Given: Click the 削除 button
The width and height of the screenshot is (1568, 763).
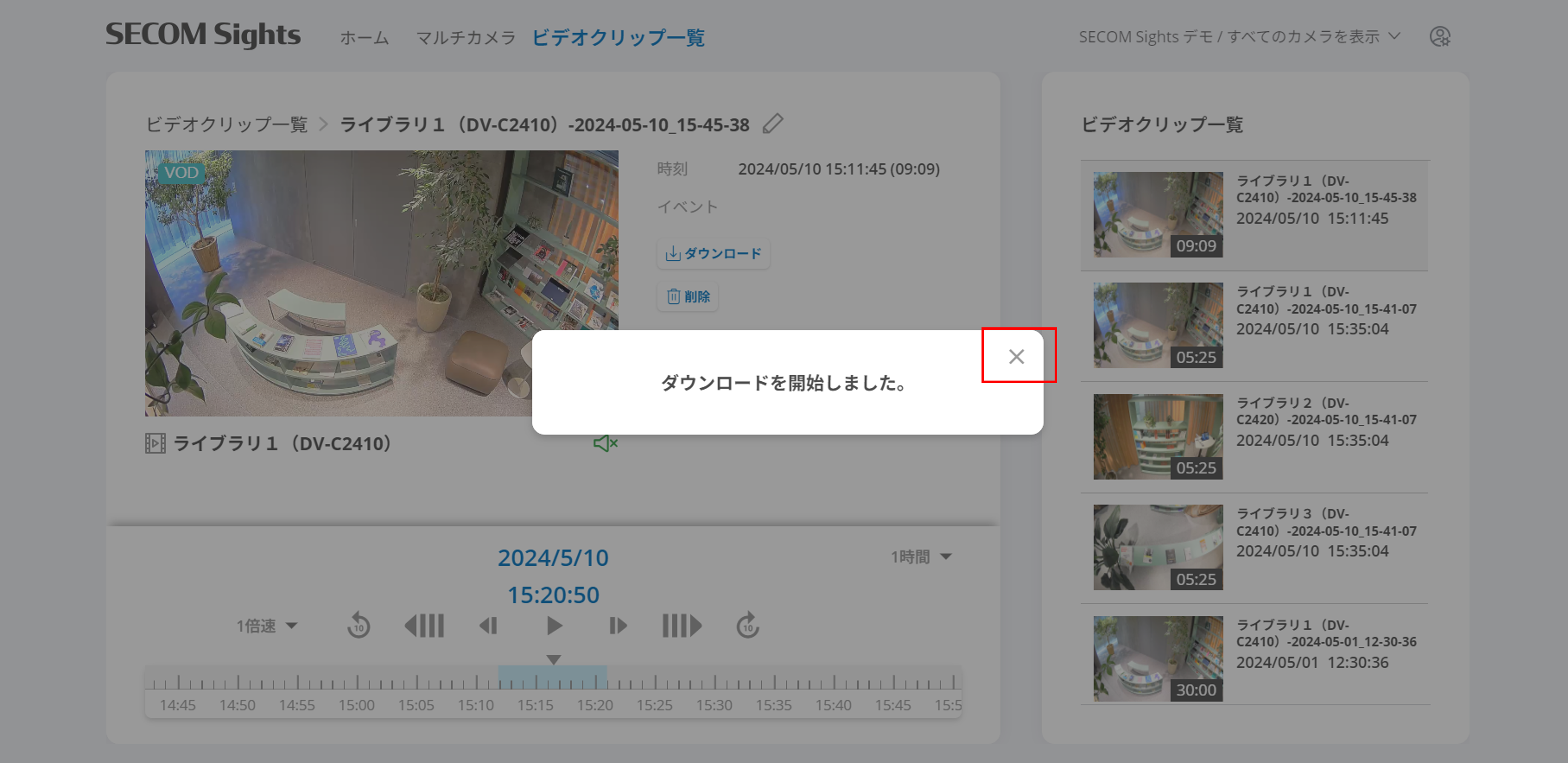Looking at the screenshot, I should (x=688, y=296).
